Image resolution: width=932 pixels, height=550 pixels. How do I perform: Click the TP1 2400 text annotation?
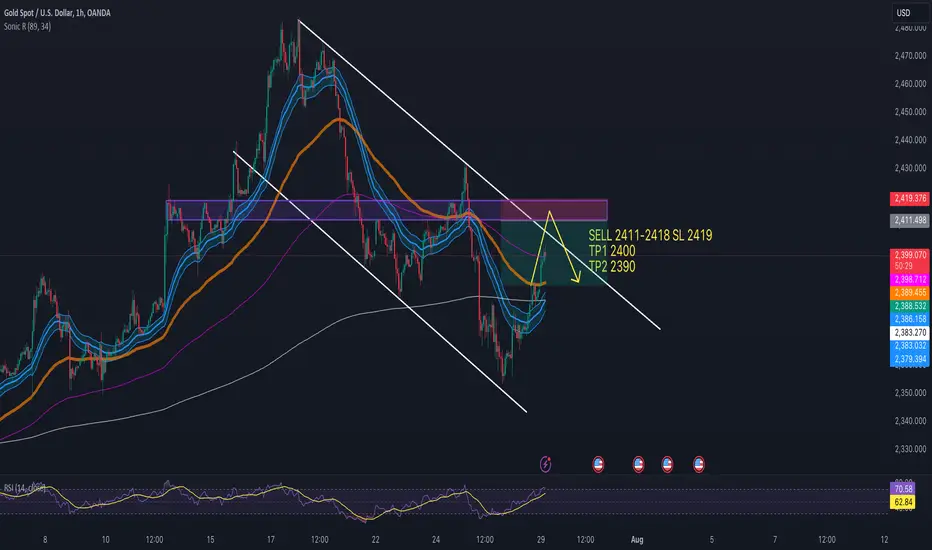coord(612,250)
